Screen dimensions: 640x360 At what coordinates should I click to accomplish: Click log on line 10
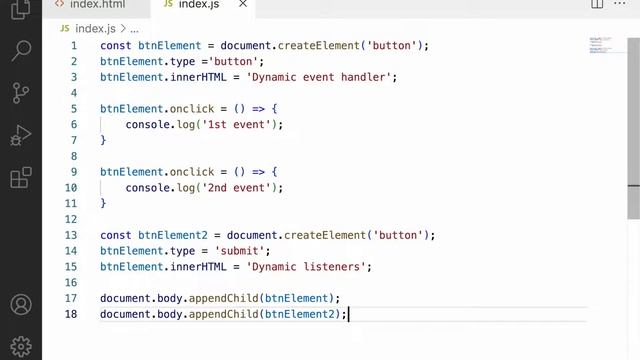[186, 188]
